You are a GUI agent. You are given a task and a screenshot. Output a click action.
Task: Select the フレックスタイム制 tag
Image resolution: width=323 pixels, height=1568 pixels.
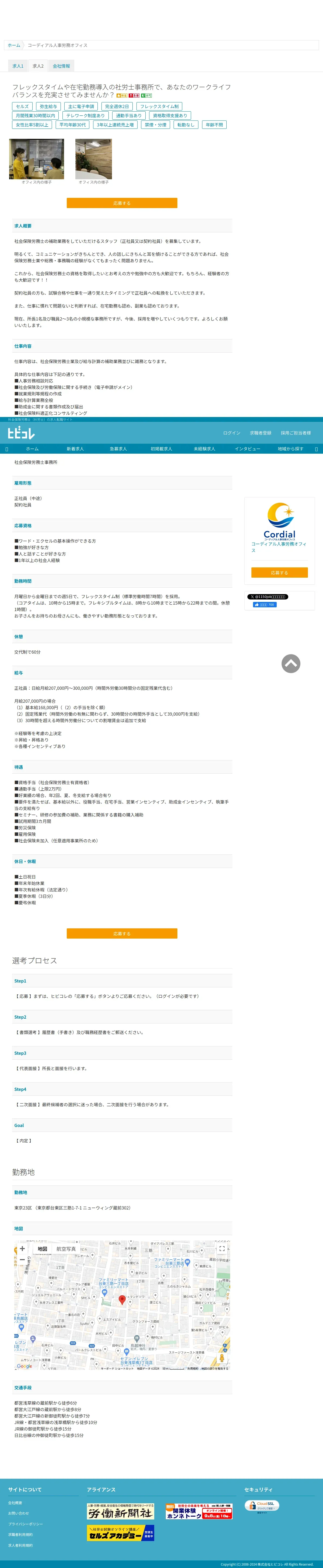[x=159, y=106]
